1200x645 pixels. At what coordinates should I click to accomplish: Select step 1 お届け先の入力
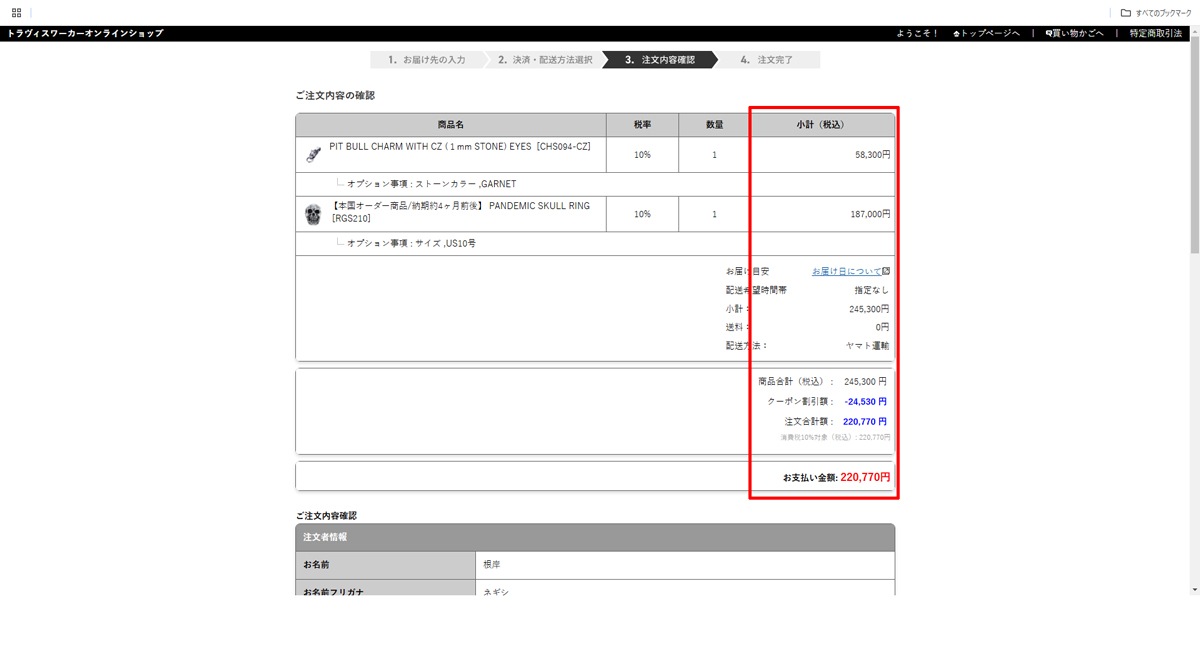427,60
